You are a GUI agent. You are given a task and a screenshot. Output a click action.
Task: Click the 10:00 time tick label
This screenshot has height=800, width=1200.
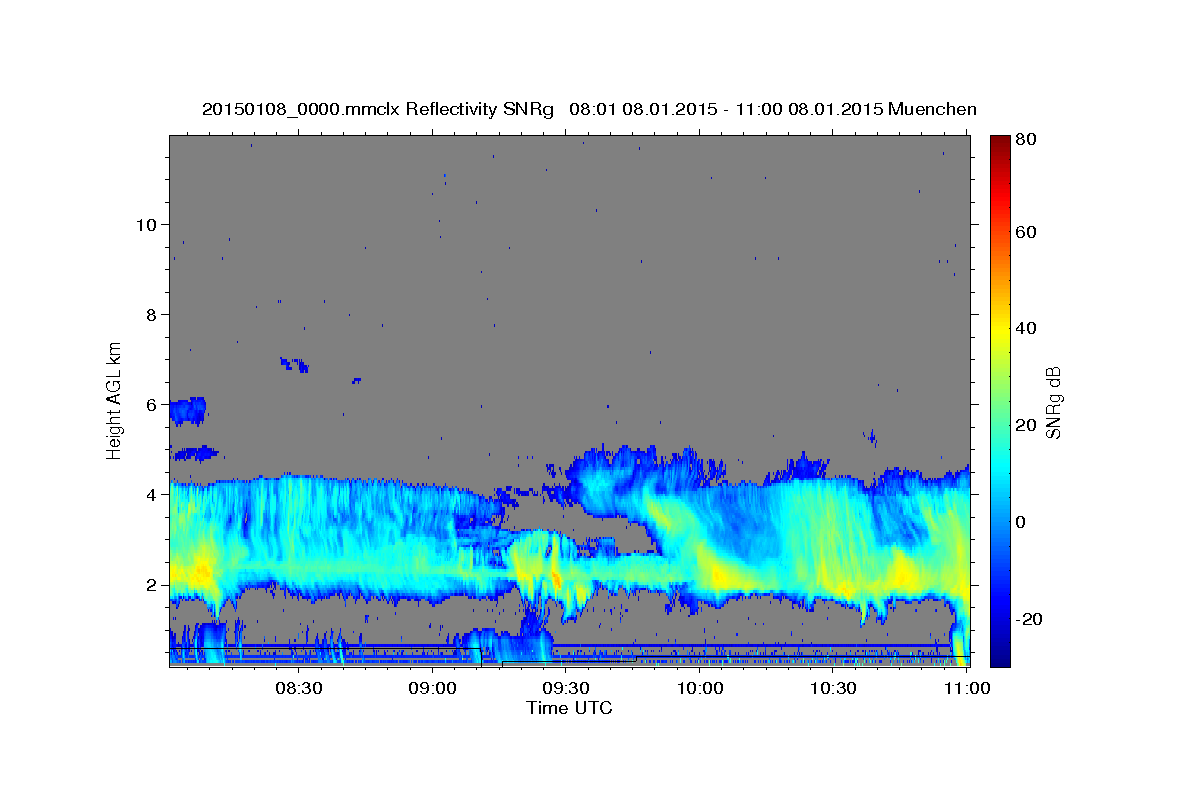[x=700, y=689]
